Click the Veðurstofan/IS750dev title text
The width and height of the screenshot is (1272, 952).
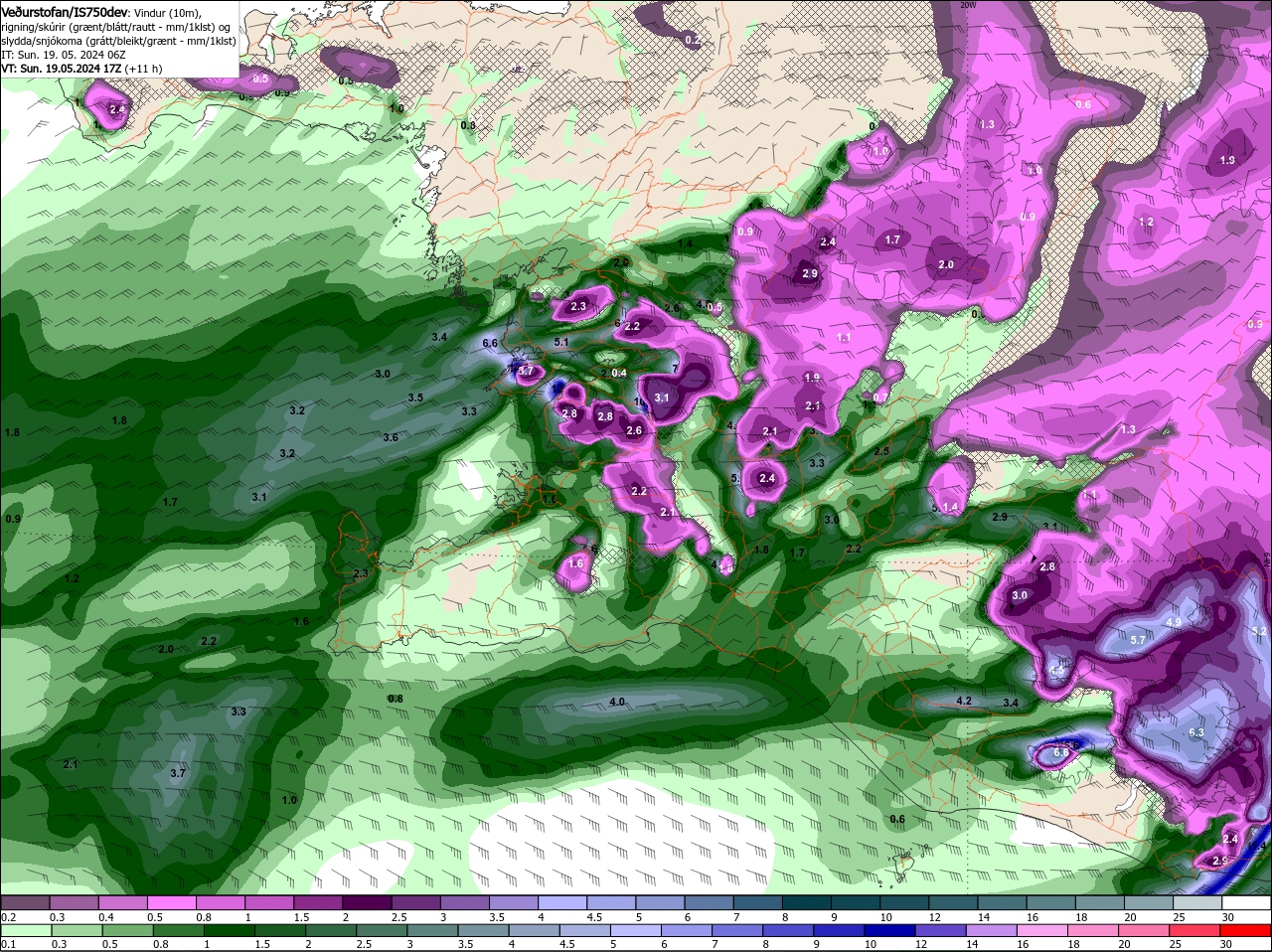click(x=65, y=11)
